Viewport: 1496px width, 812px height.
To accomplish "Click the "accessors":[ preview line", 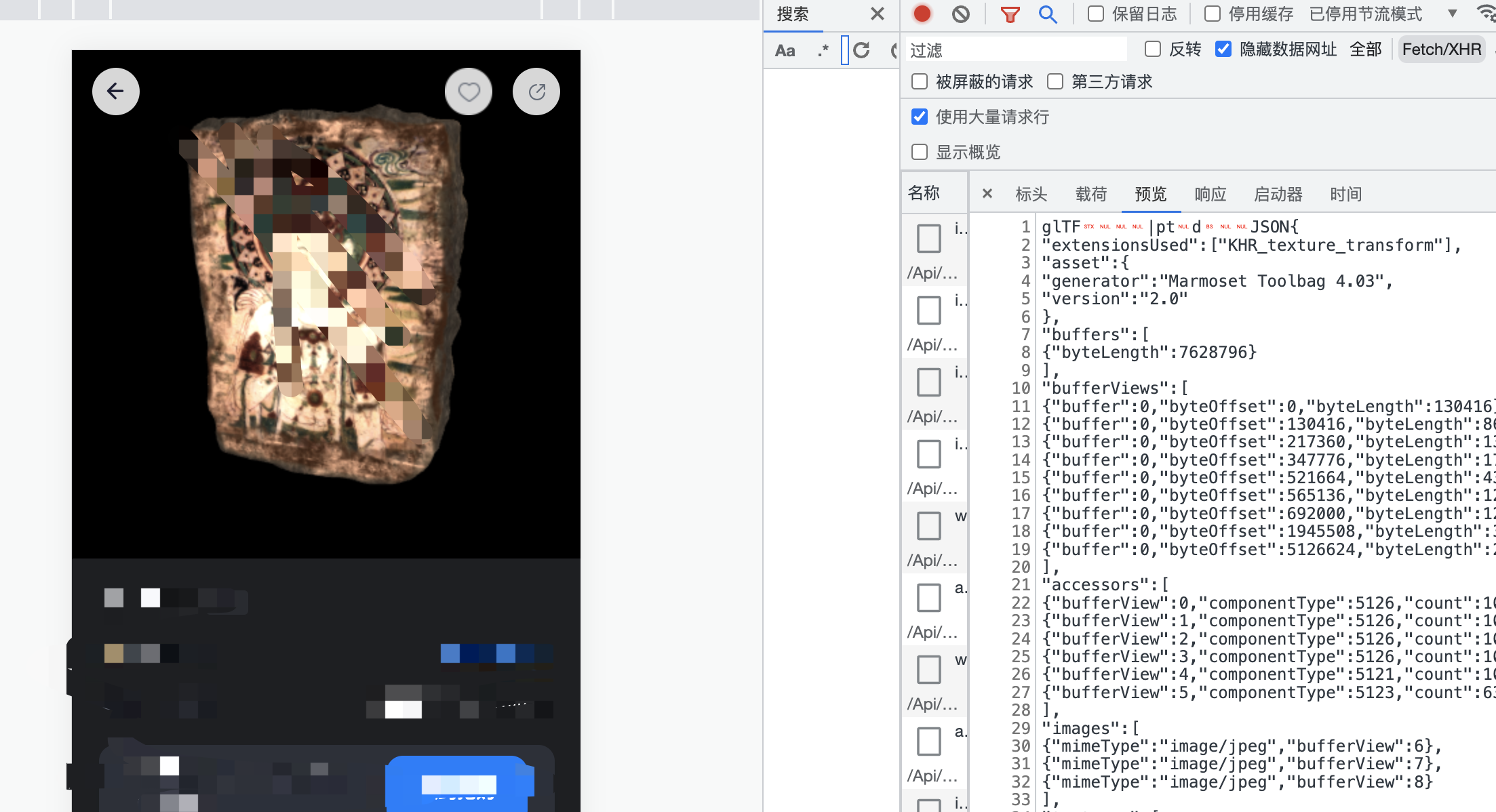I will (1105, 585).
